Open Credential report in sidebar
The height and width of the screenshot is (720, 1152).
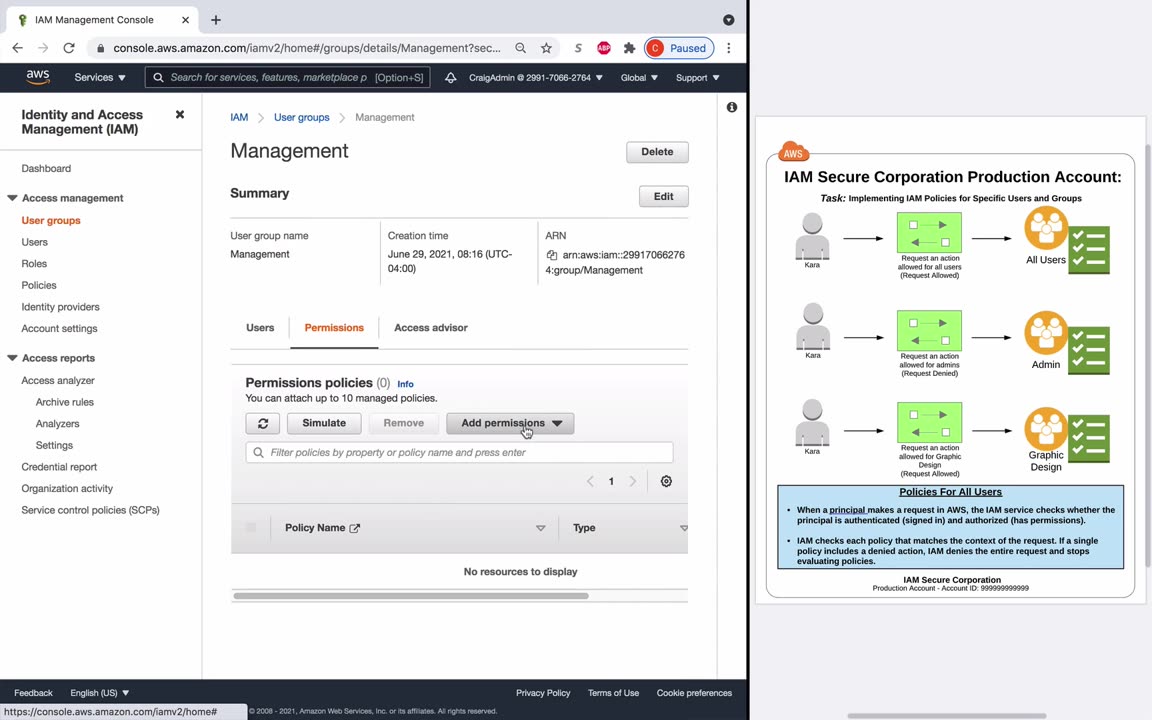coord(59,467)
